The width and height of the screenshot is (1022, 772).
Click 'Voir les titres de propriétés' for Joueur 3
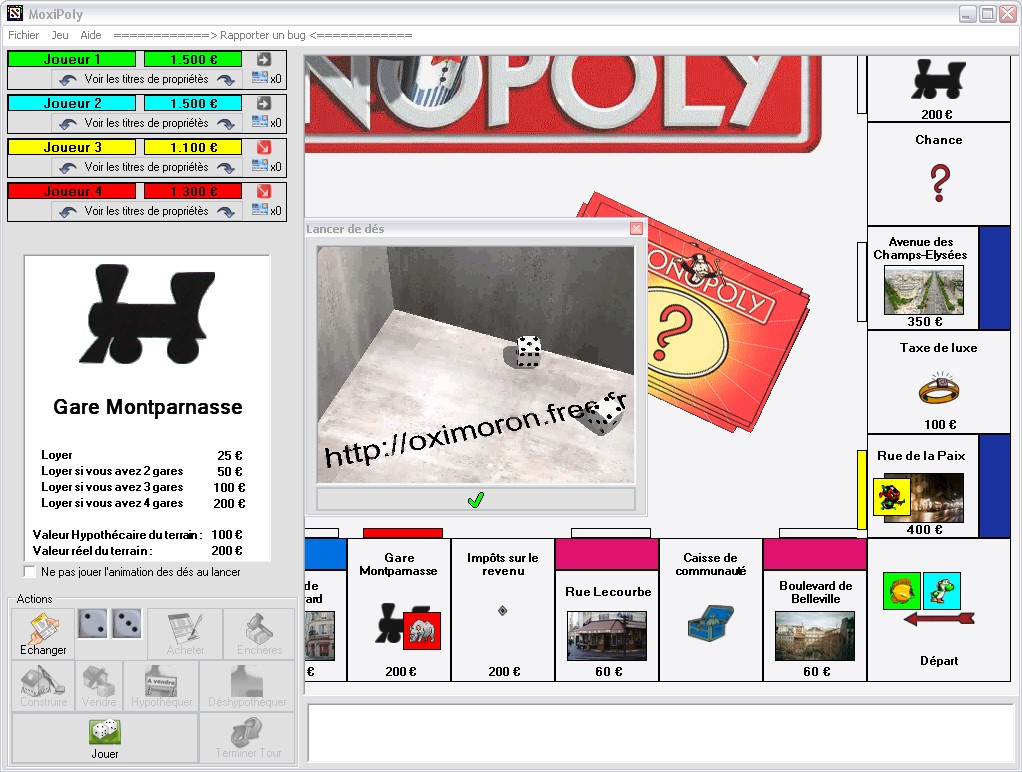147,167
